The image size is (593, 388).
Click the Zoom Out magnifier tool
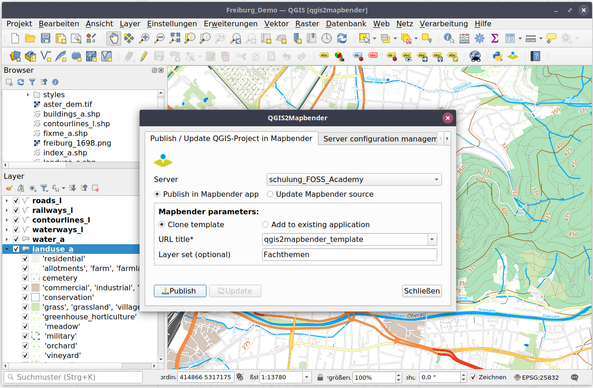(x=160, y=38)
